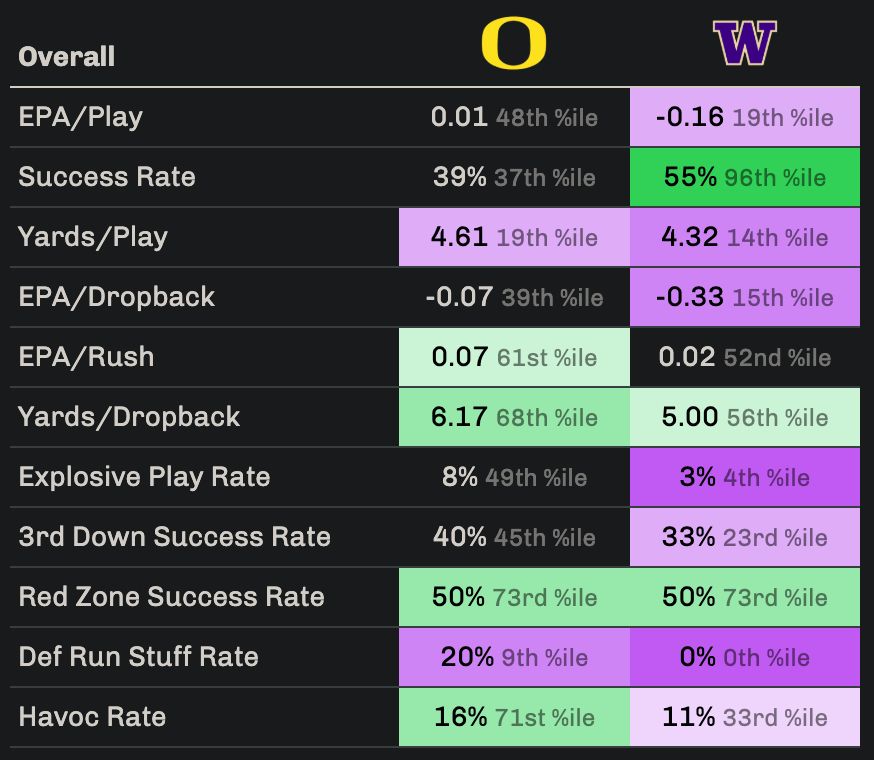874x760 pixels.
Task: Select Oregon's 50% Red Zone Success cell
Action: 514,597
